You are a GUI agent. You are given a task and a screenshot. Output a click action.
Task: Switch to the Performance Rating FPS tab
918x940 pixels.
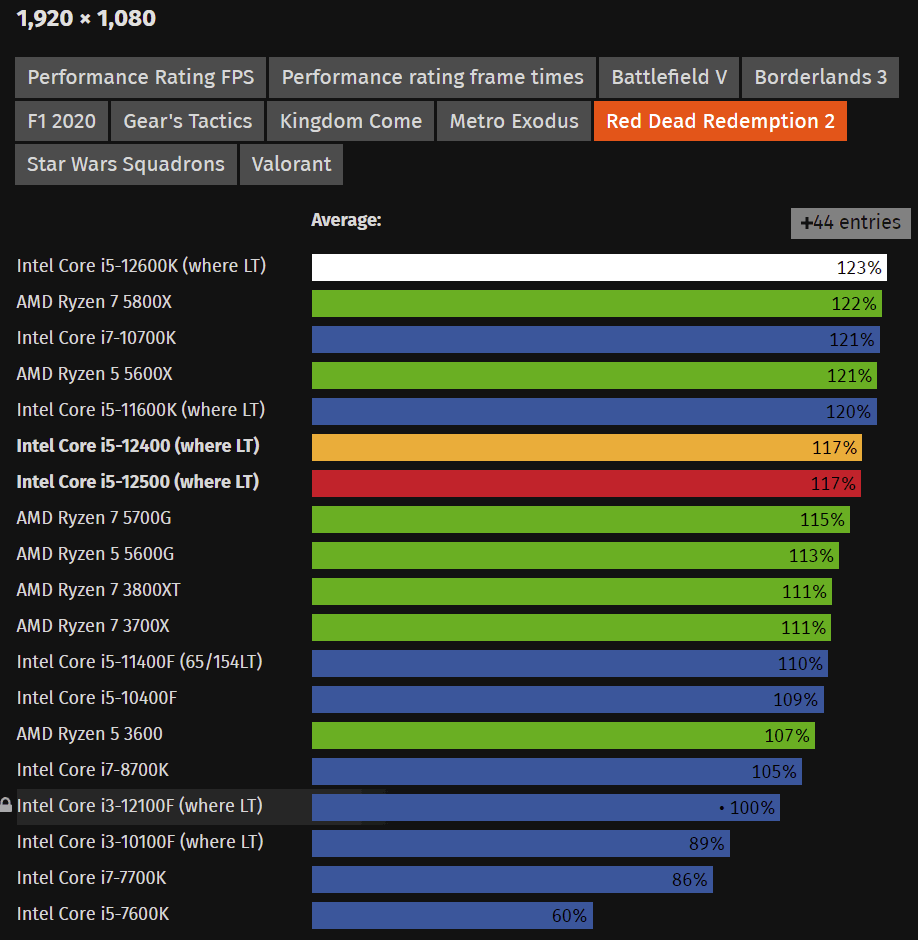click(140, 77)
